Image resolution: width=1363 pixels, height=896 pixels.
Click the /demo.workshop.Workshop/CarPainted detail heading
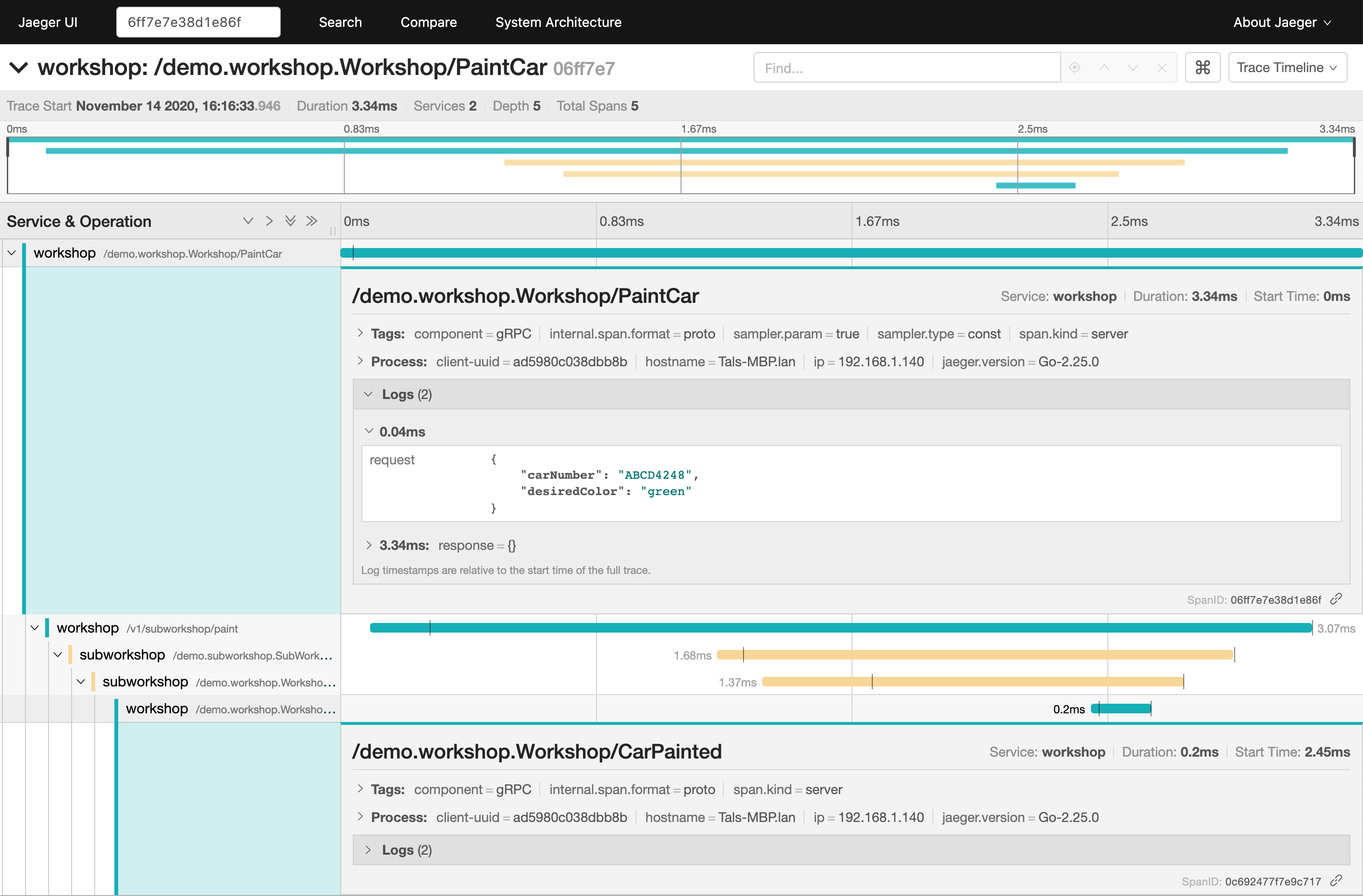537,751
